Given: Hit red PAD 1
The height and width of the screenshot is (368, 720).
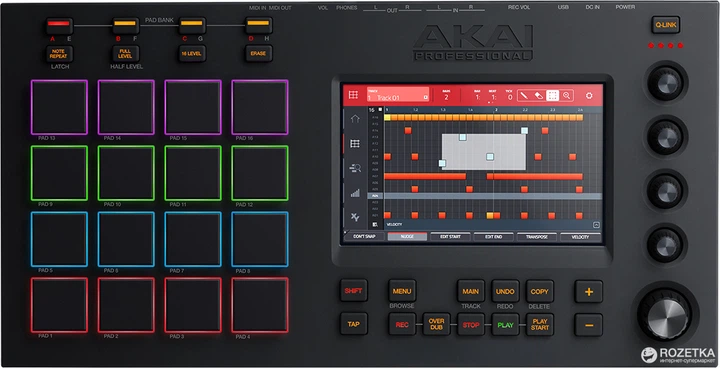Looking at the screenshot, I should pos(59,305).
